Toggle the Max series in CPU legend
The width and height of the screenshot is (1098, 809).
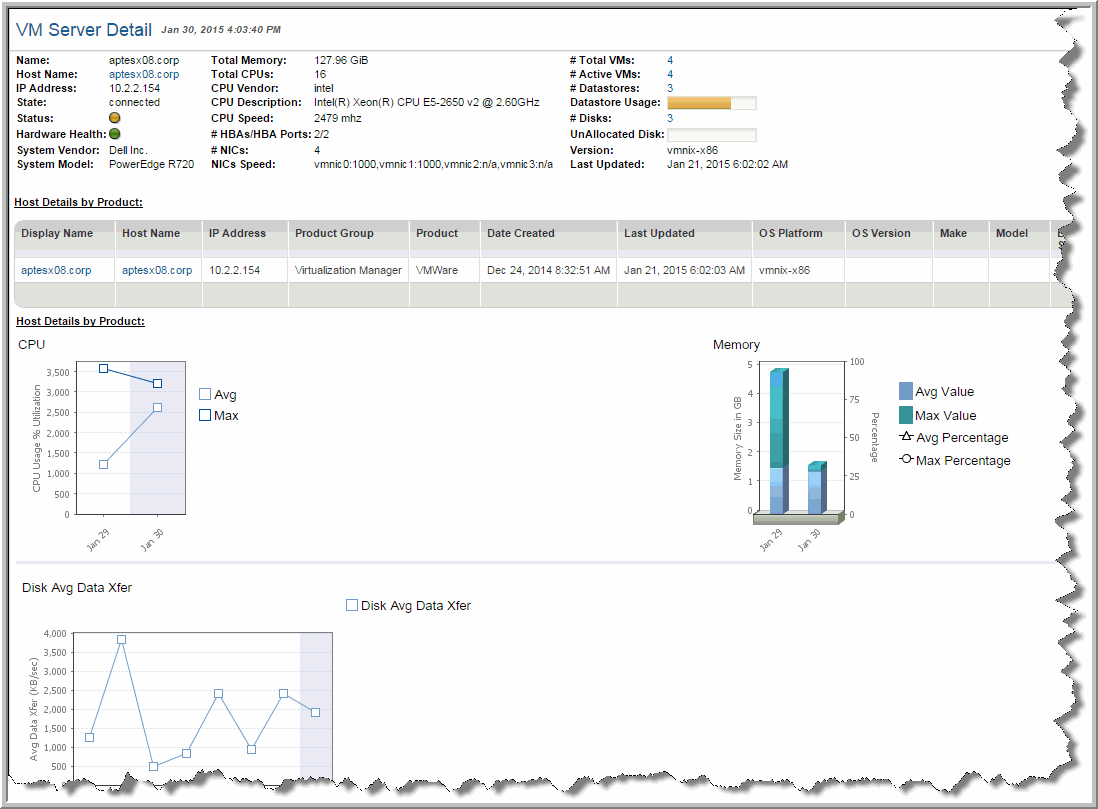tap(205, 415)
